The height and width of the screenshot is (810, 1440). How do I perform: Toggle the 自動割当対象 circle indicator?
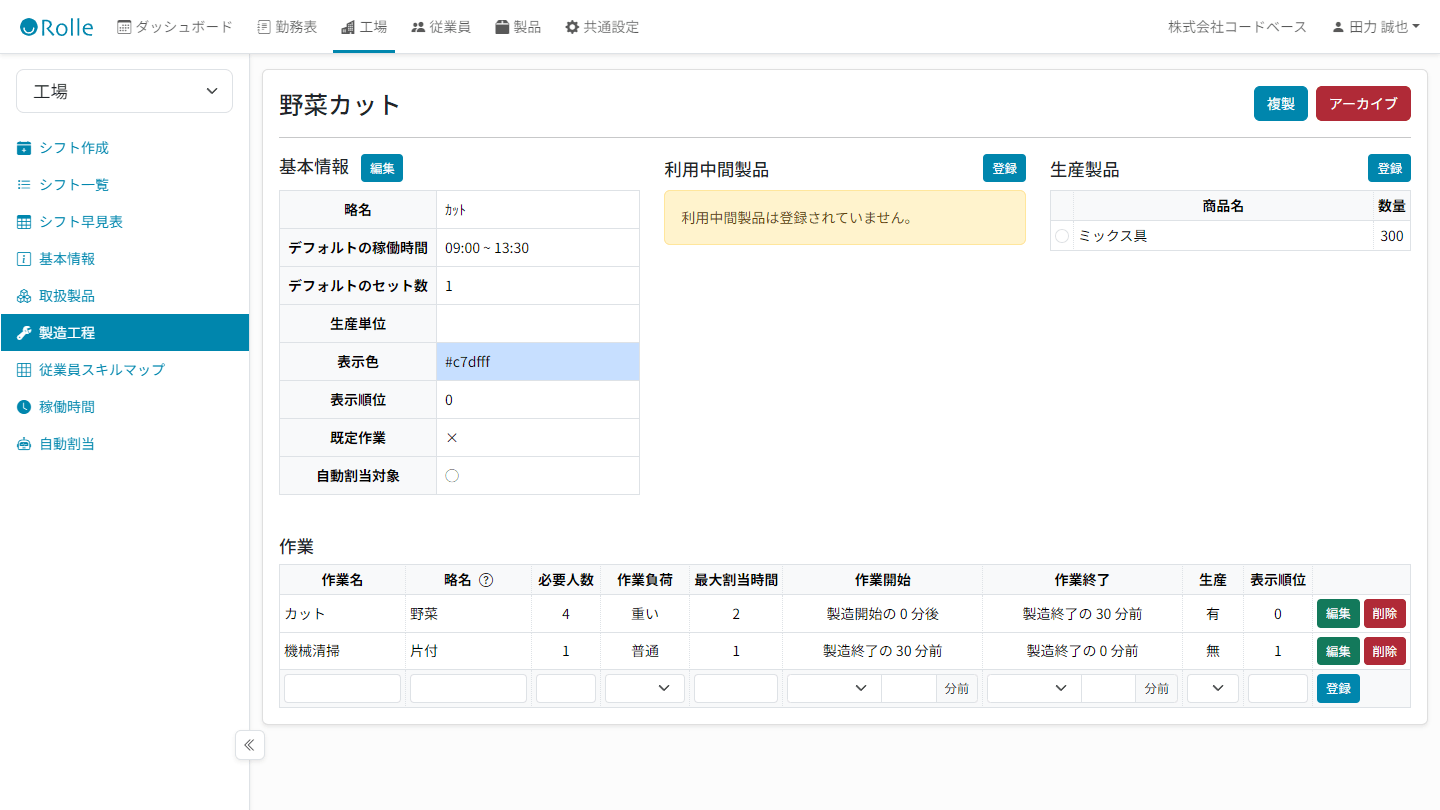[452, 476]
